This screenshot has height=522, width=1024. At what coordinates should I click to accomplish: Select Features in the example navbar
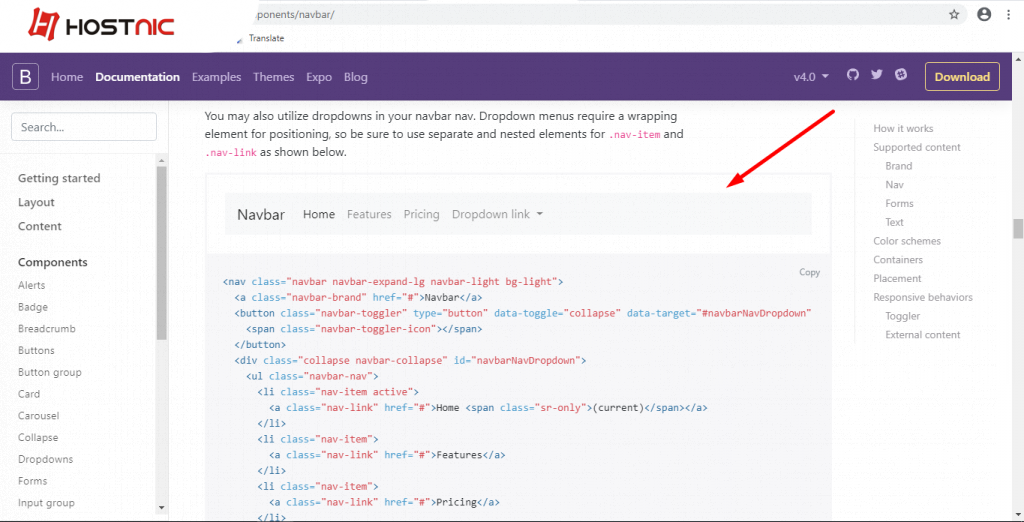coord(369,214)
